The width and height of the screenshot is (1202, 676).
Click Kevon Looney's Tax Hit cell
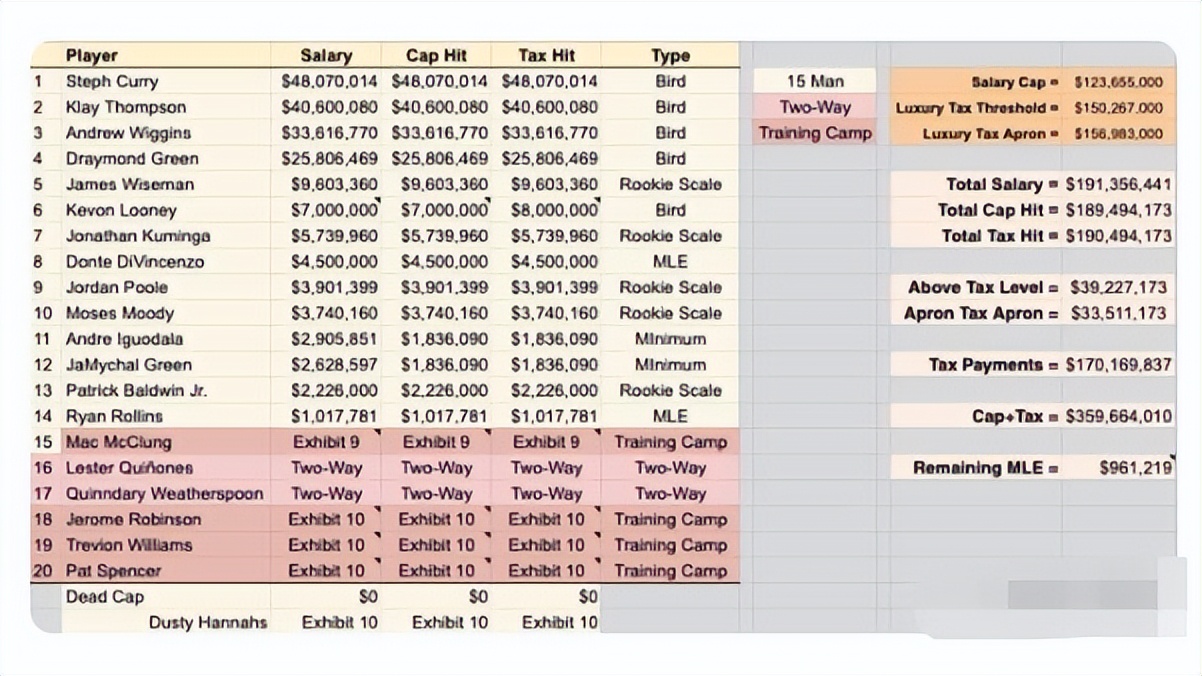[x=546, y=210]
